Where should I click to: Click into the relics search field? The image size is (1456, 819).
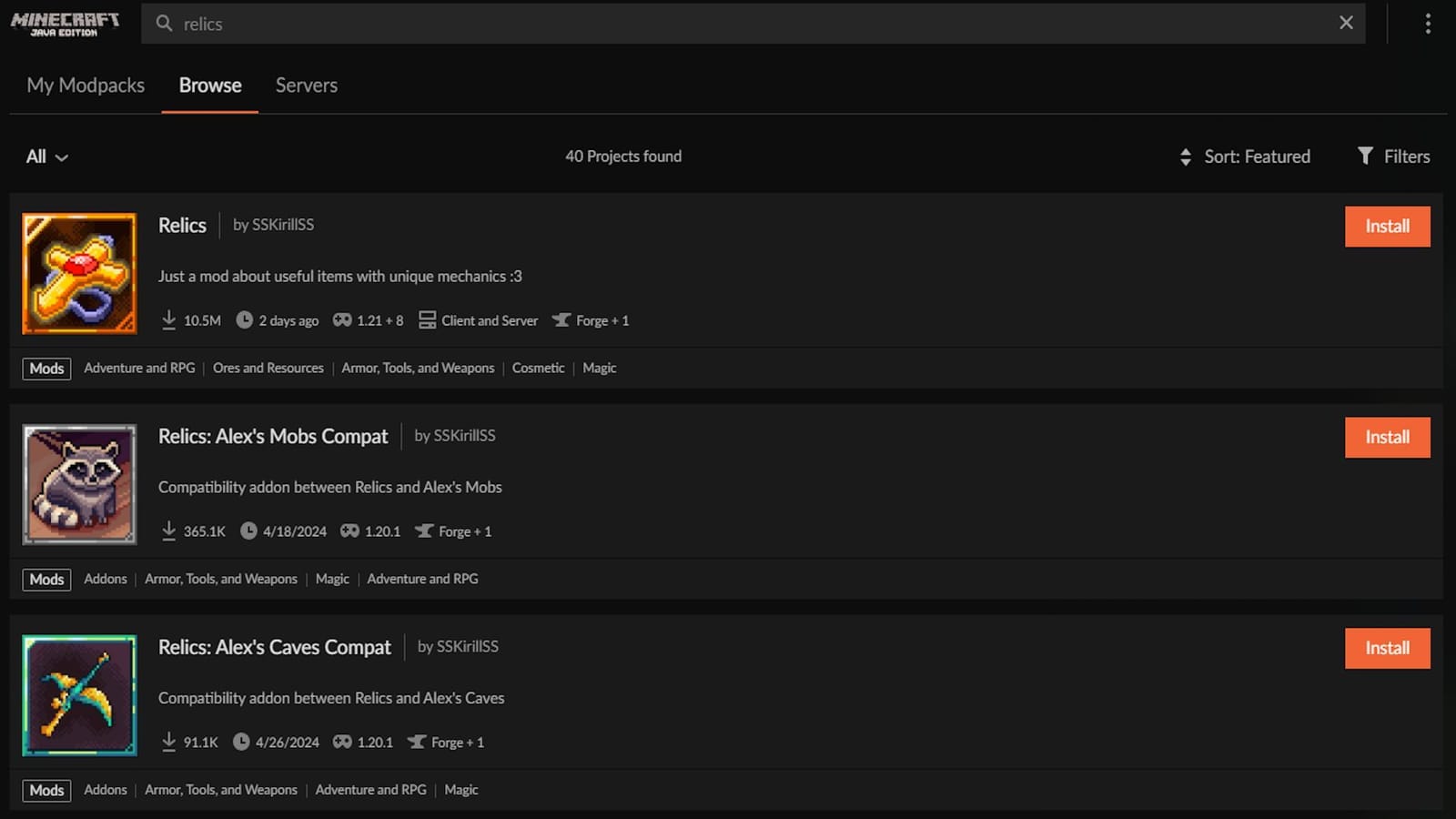point(728,24)
